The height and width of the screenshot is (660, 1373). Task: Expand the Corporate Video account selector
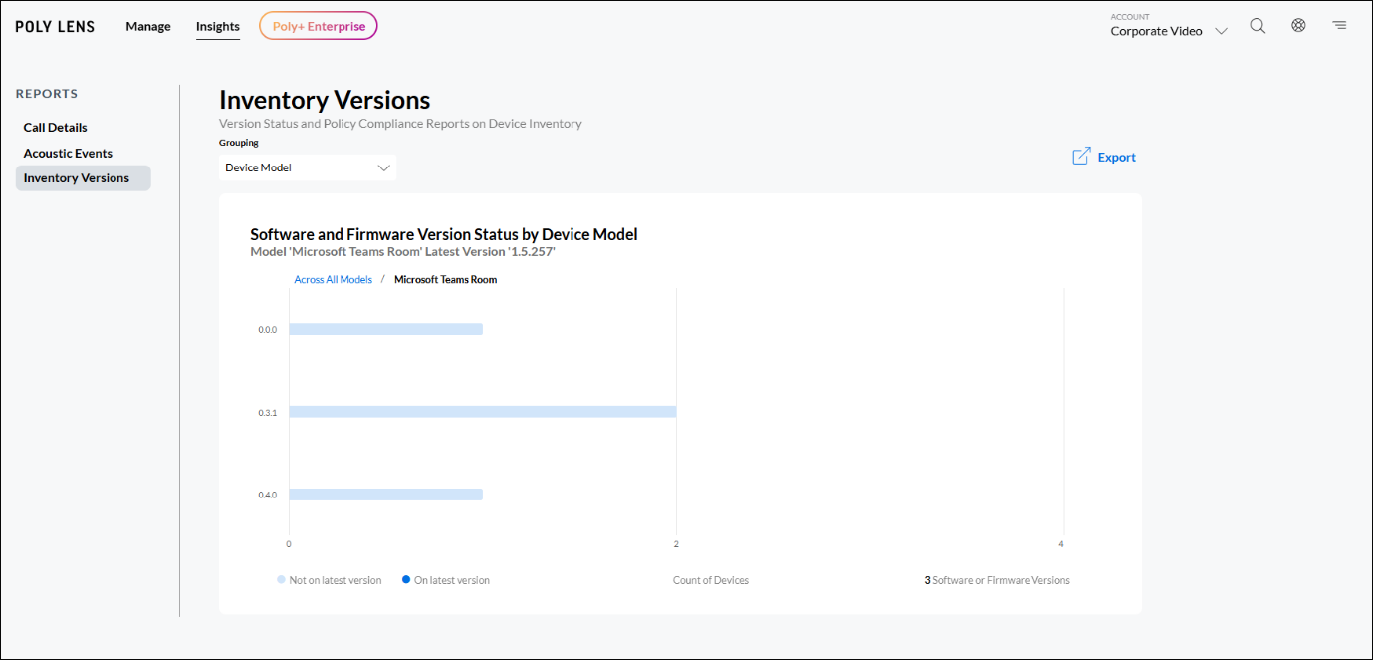tap(1168, 30)
